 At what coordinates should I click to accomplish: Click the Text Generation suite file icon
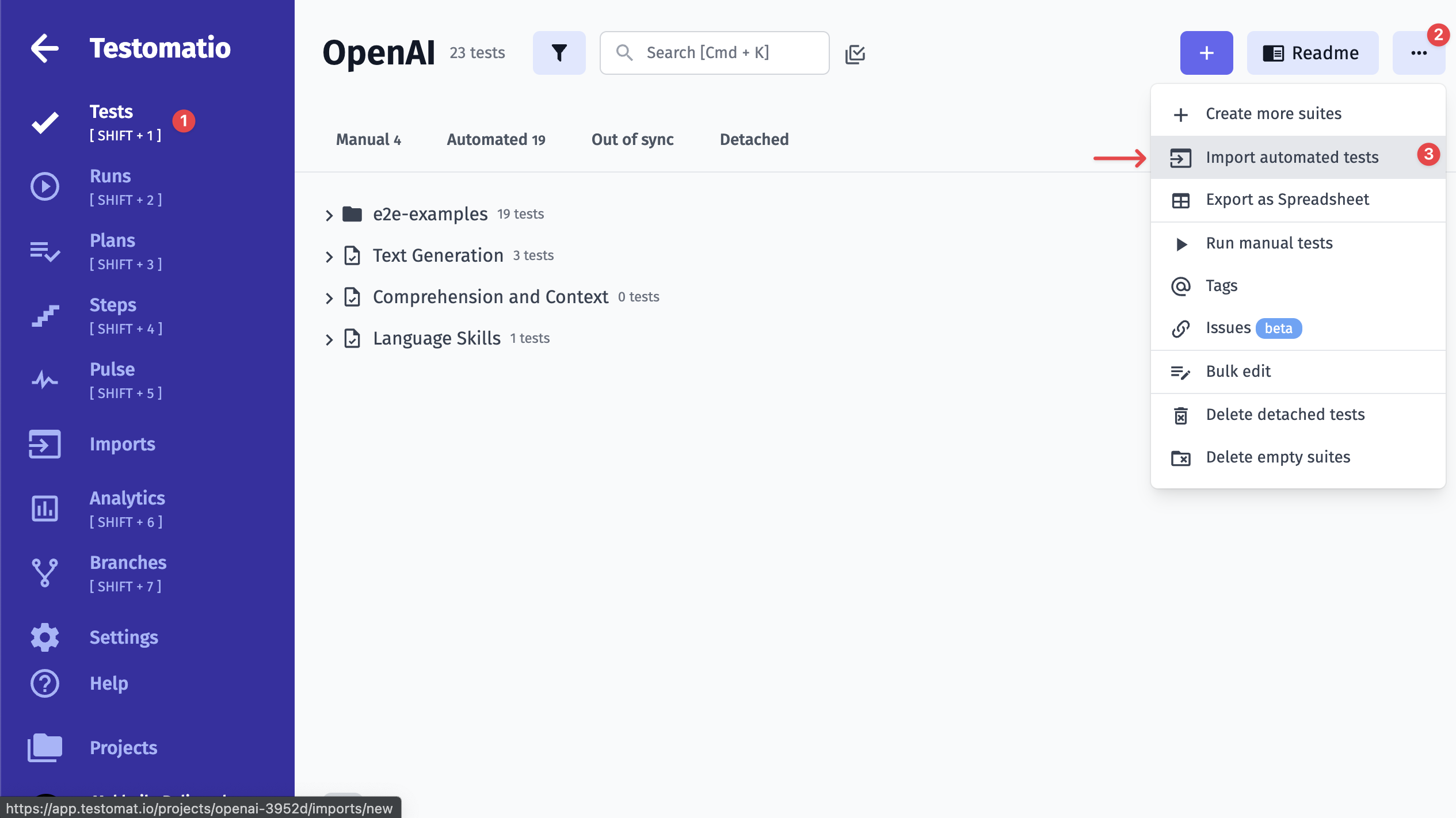coord(352,255)
